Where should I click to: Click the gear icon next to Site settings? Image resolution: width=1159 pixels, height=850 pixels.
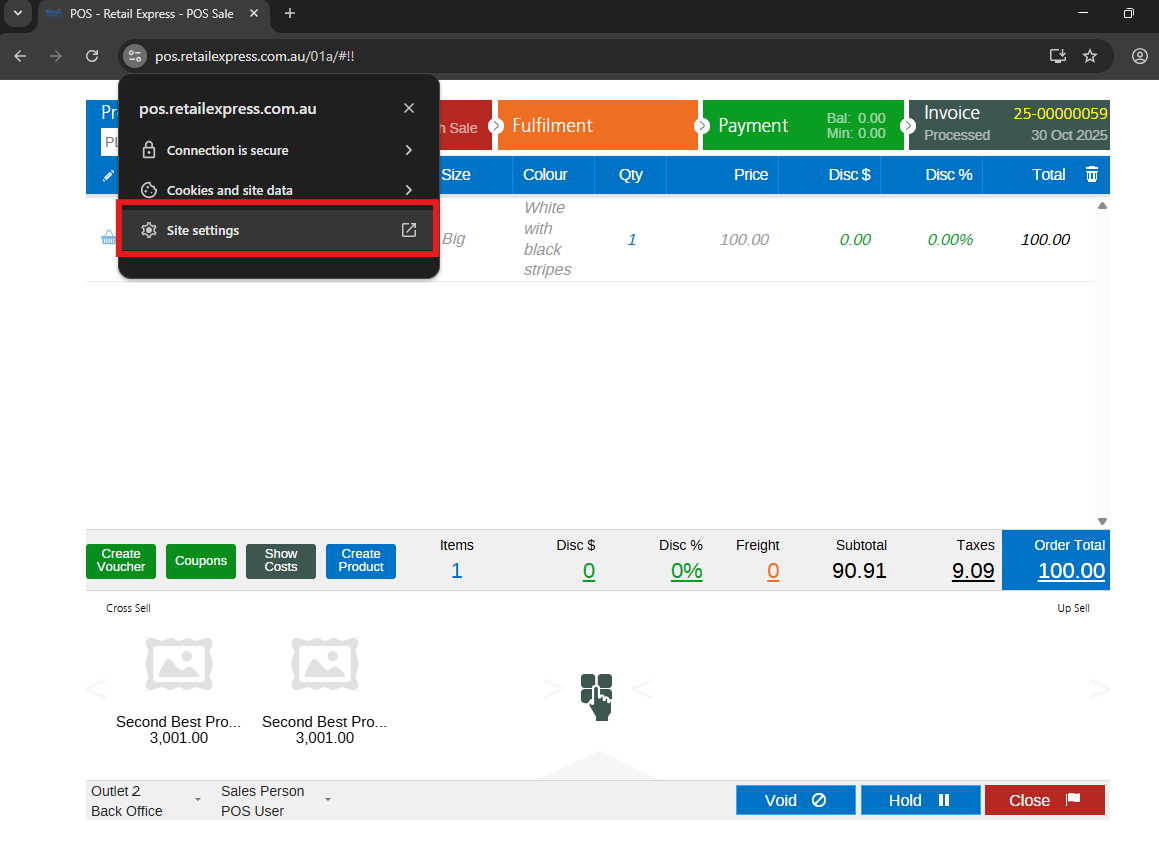(149, 230)
